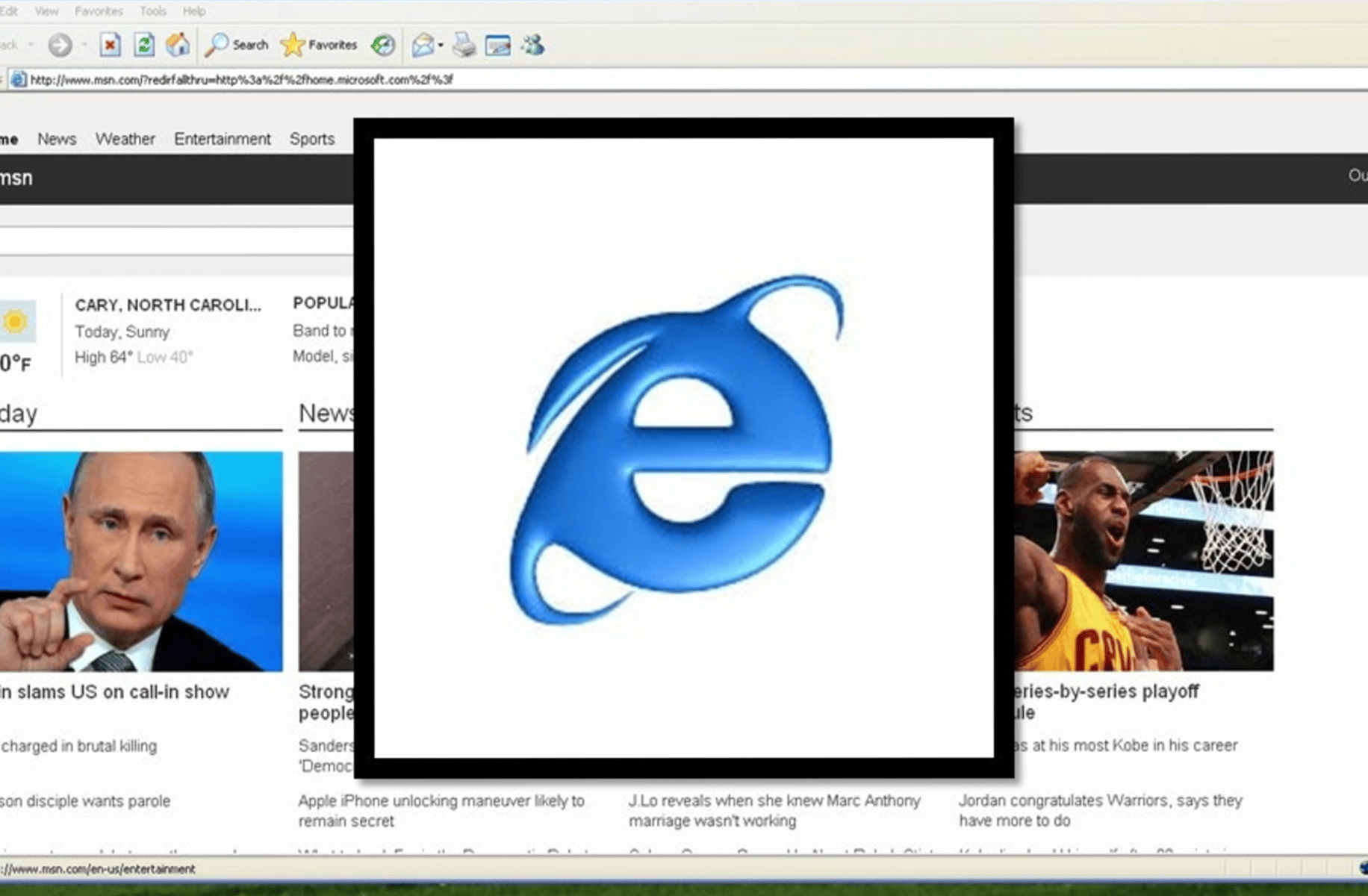Image resolution: width=1368 pixels, height=896 pixels.
Task: Click 'CARY, NORTH CAROLI...' location text
Action: tap(168, 305)
